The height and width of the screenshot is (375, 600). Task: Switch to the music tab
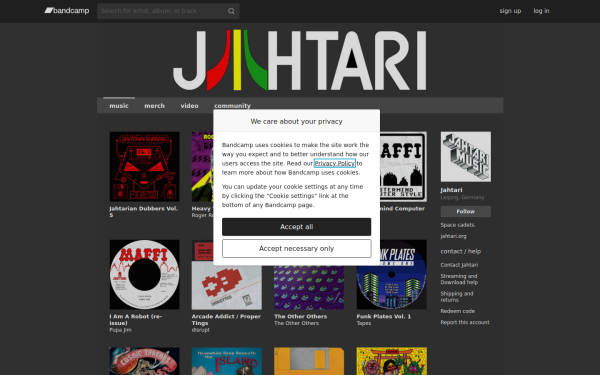pyautogui.click(x=119, y=106)
